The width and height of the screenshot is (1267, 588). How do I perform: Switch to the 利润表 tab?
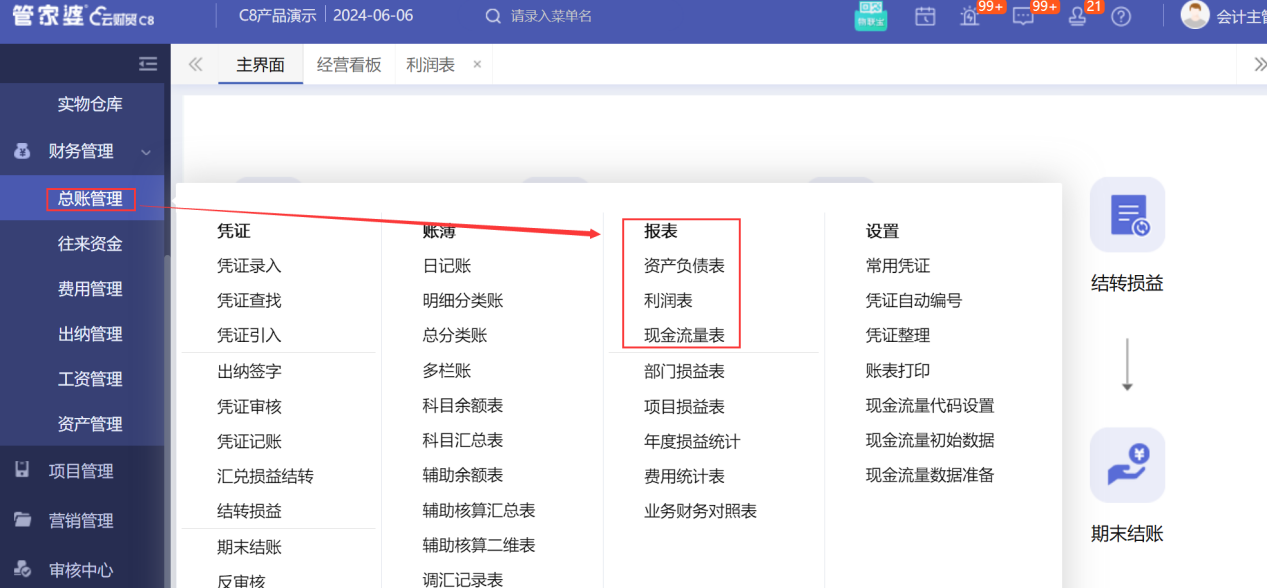(430, 63)
